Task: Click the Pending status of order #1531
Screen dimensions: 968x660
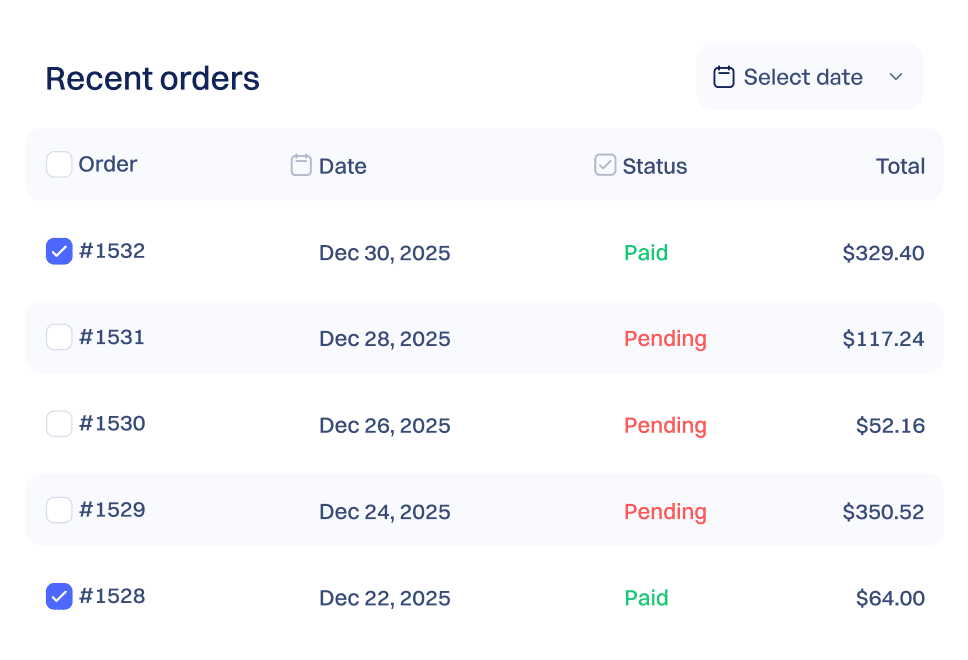Action: (665, 338)
